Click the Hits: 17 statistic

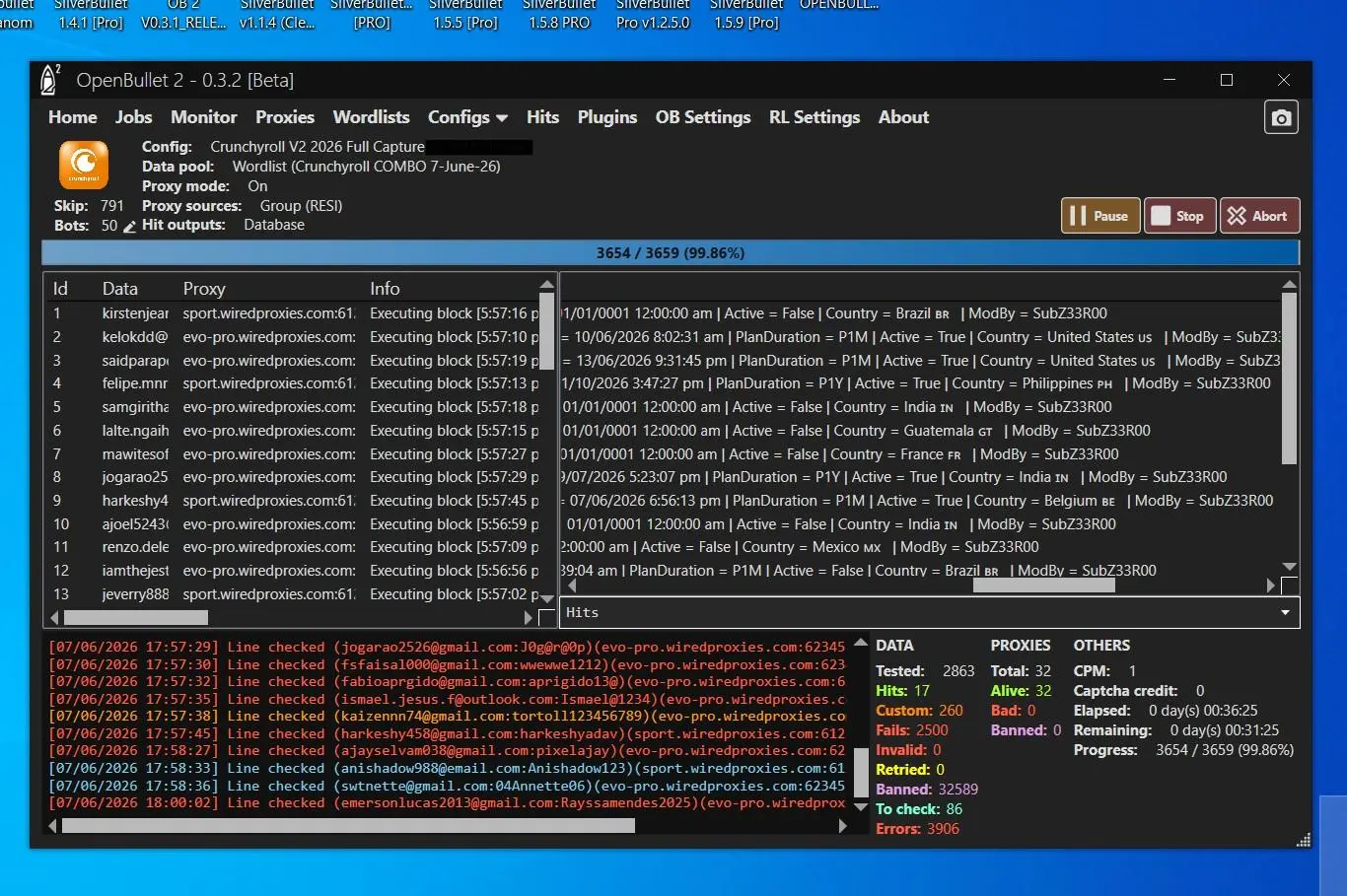pos(902,691)
